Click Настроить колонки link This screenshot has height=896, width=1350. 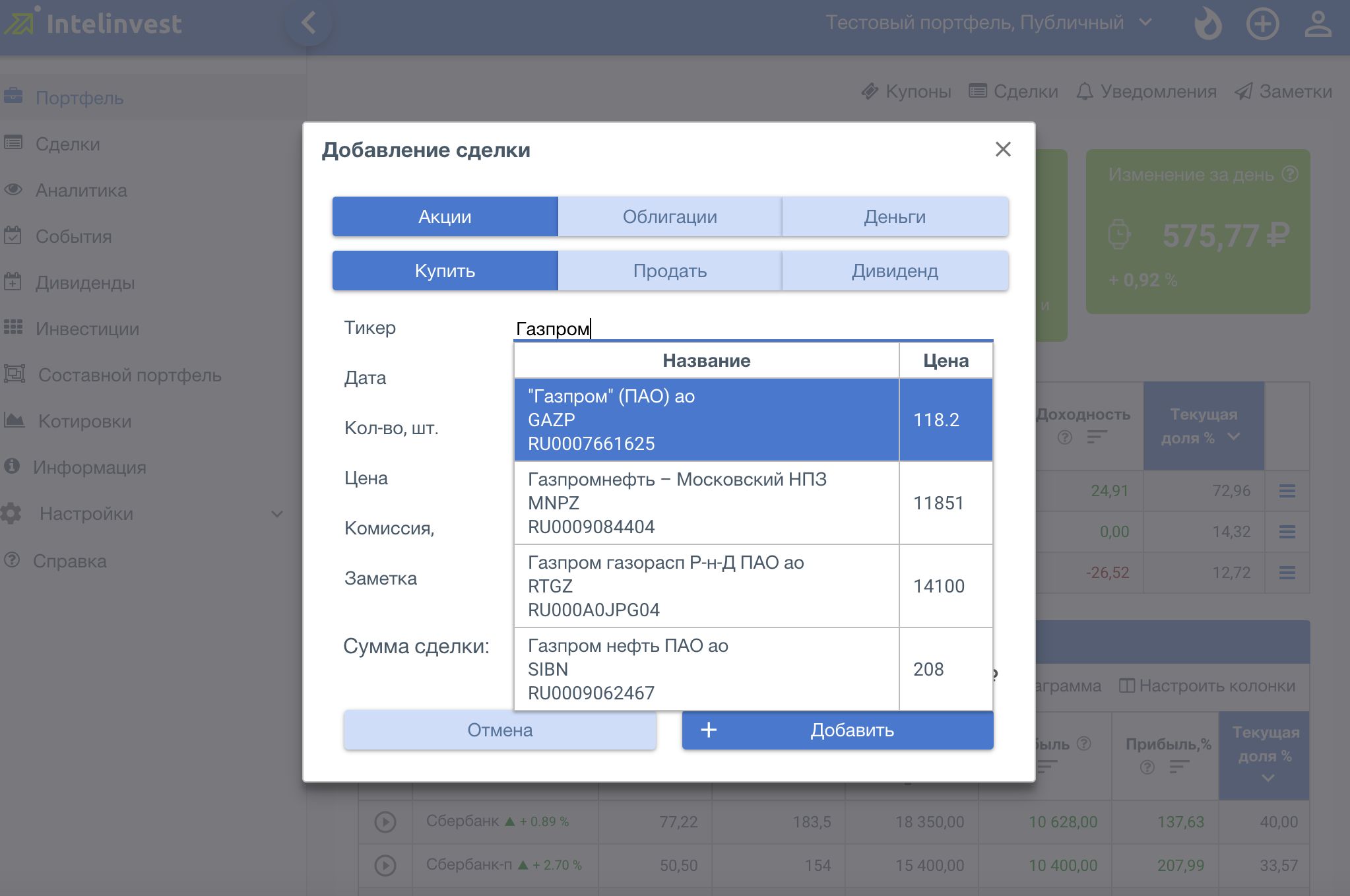tap(1207, 686)
